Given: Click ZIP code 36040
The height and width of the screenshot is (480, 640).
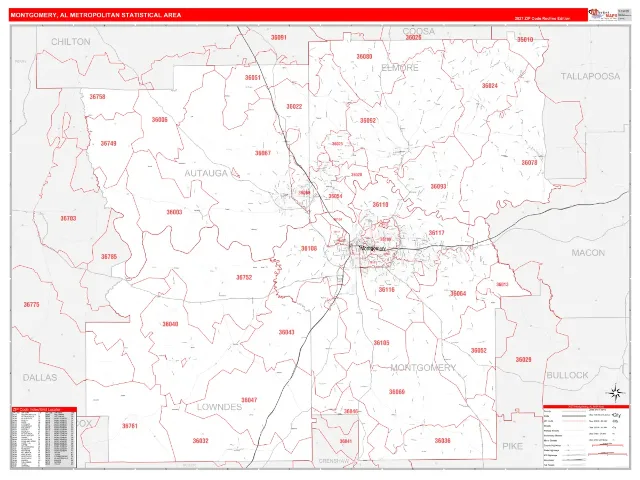Looking at the screenshot, I should [x=170, y=324].
